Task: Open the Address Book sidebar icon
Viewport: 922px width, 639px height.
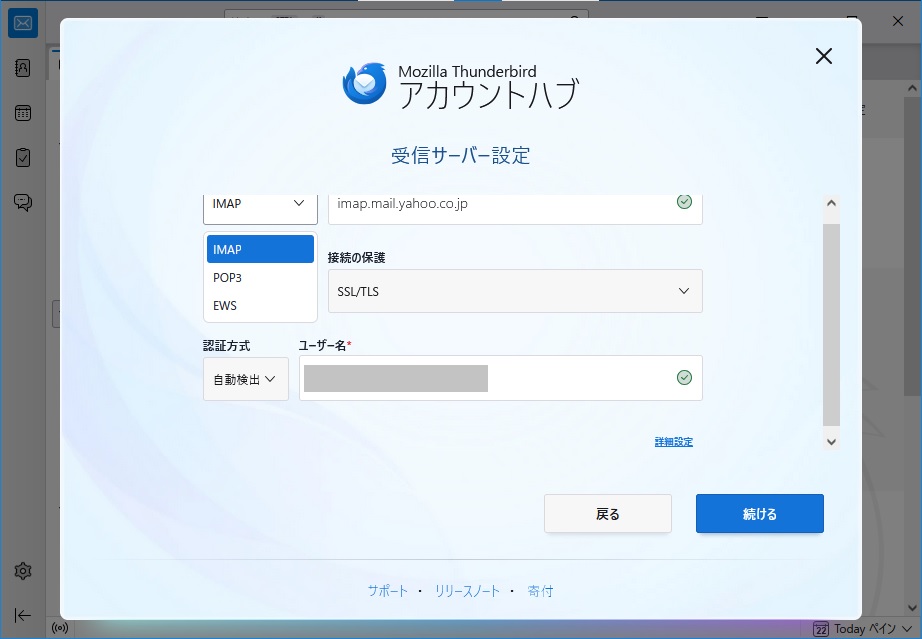Action: point(23,68)
